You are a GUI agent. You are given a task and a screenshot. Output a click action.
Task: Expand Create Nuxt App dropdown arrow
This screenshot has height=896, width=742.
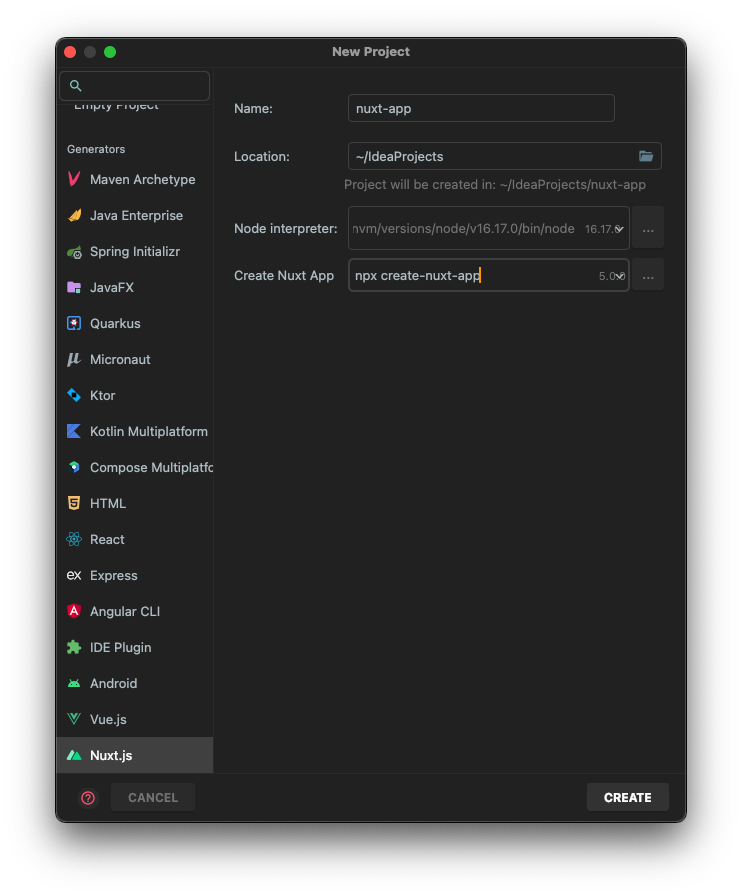coord(620,276)
